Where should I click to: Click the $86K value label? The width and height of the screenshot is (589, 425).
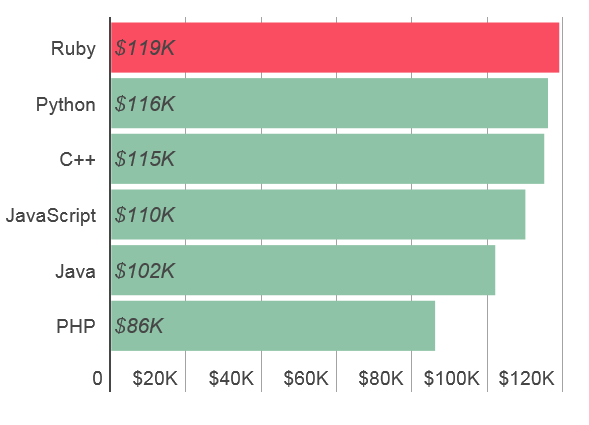[x=139, y=326]
